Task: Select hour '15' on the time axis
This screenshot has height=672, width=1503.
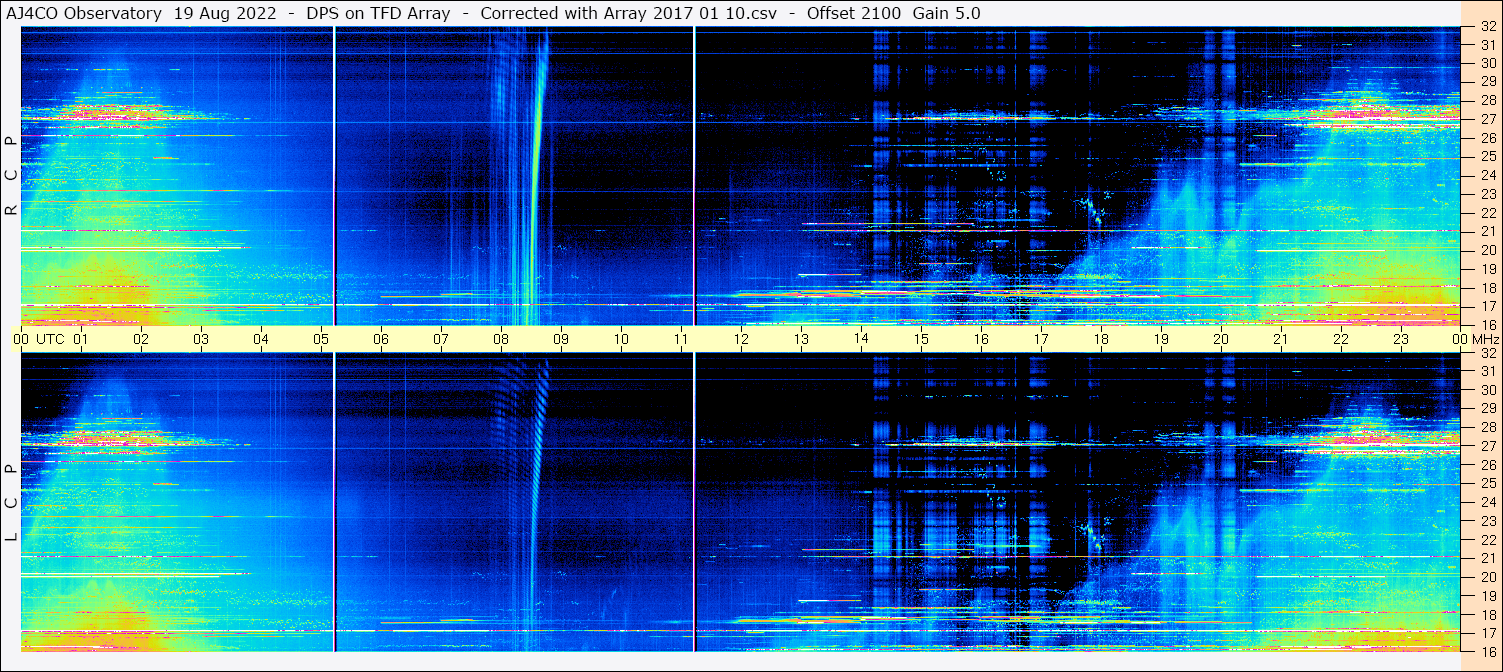Action: pyautogui.click(x=922, y=339)
